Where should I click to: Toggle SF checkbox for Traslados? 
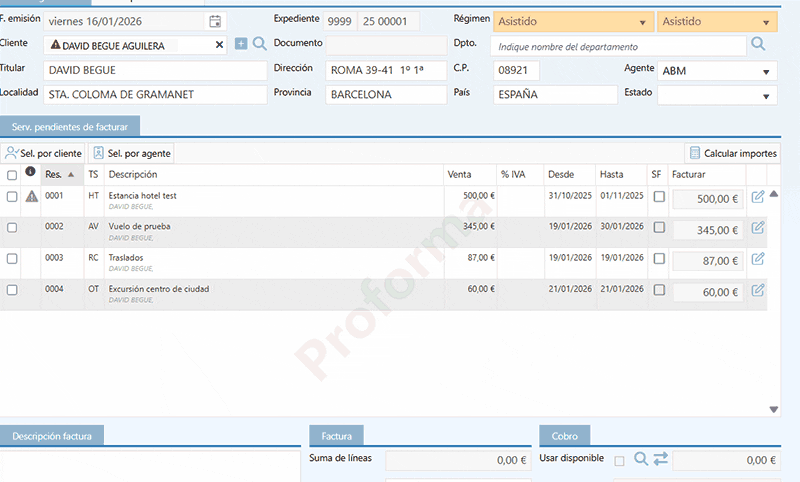tap(659, 259)
